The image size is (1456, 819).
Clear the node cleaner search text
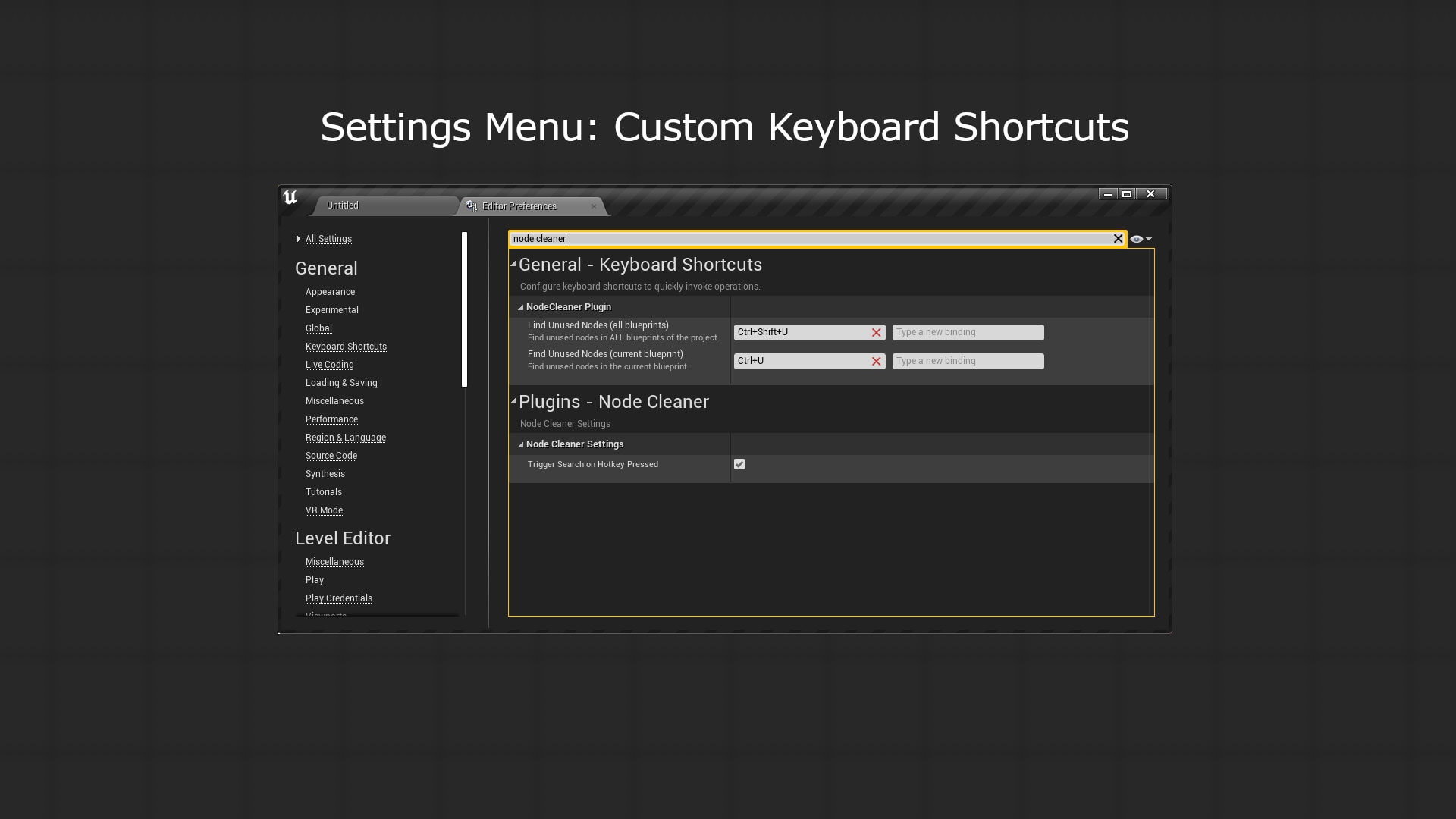pos(1118,239)
